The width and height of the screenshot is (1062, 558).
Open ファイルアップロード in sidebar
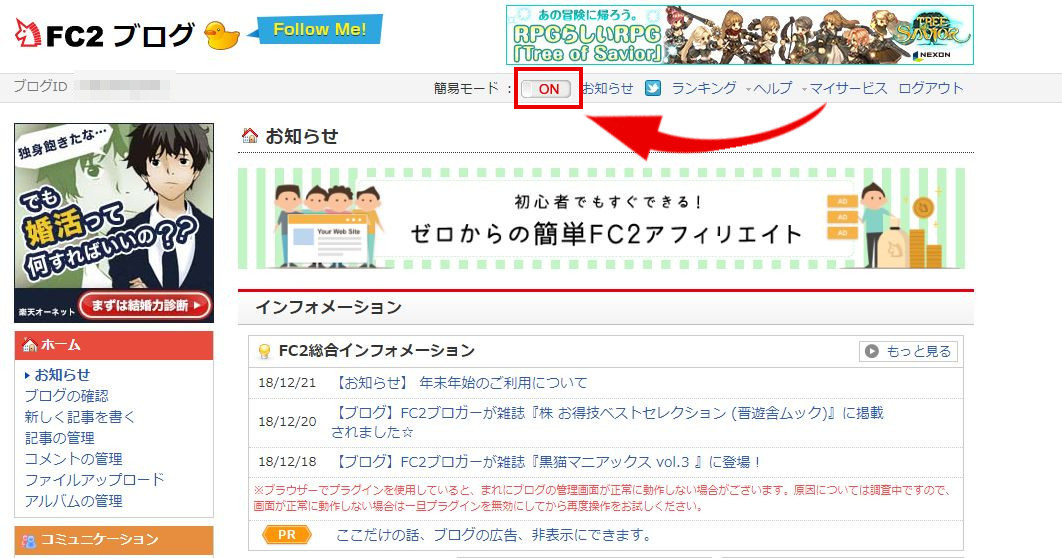94,479
